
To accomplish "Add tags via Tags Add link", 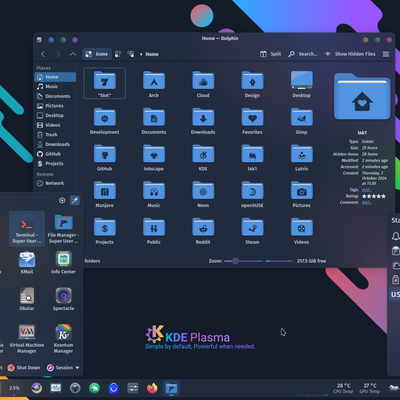I will (367, 190).
